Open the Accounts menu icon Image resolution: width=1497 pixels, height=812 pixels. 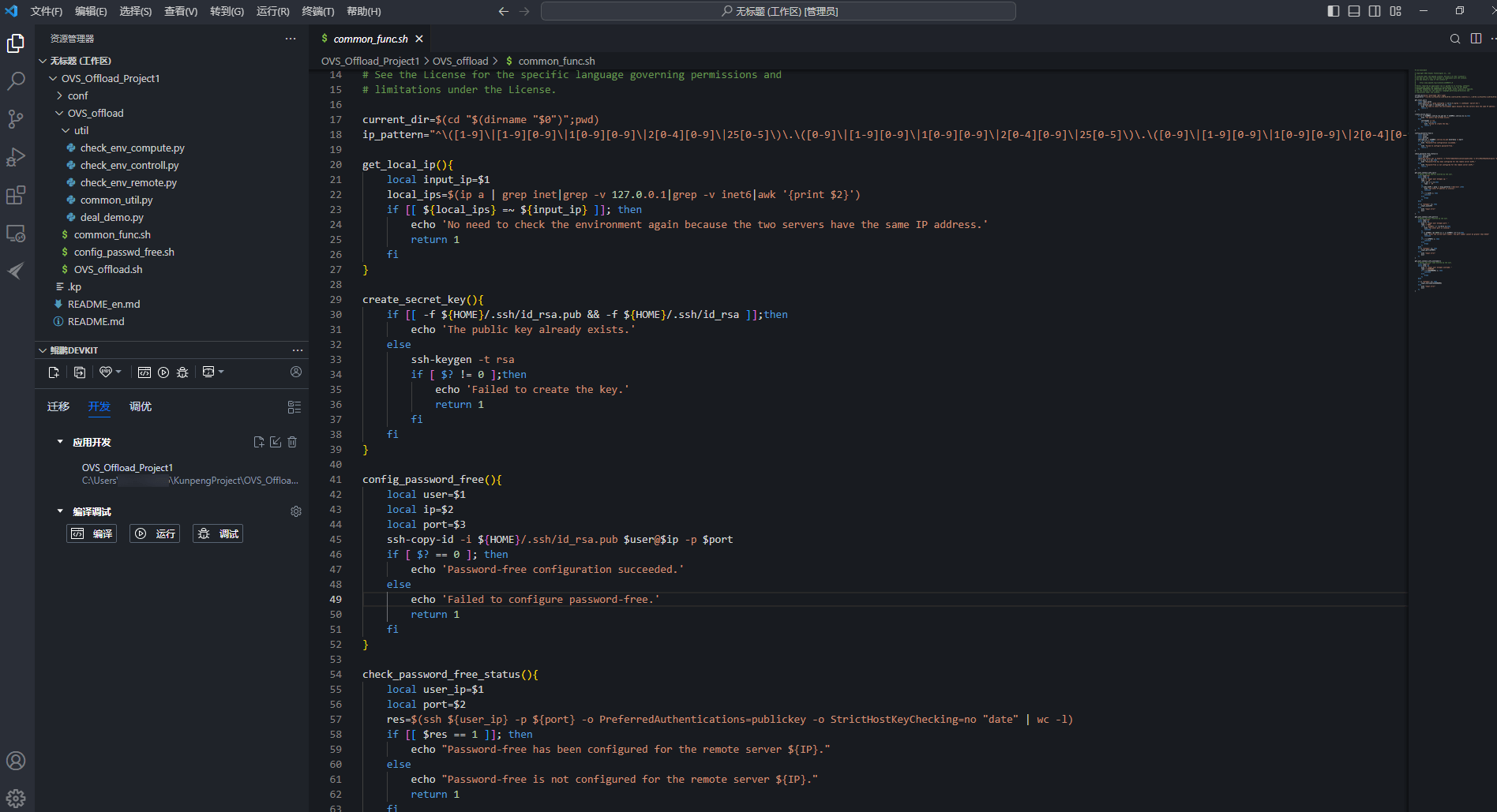16,761
